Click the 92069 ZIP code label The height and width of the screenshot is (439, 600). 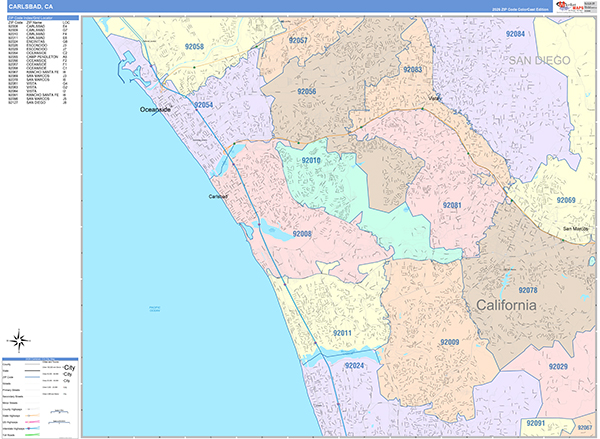click(x=566, y=201)
